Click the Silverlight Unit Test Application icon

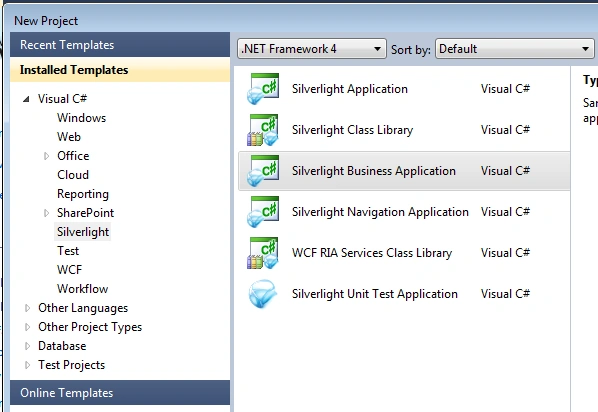point(263,294)
